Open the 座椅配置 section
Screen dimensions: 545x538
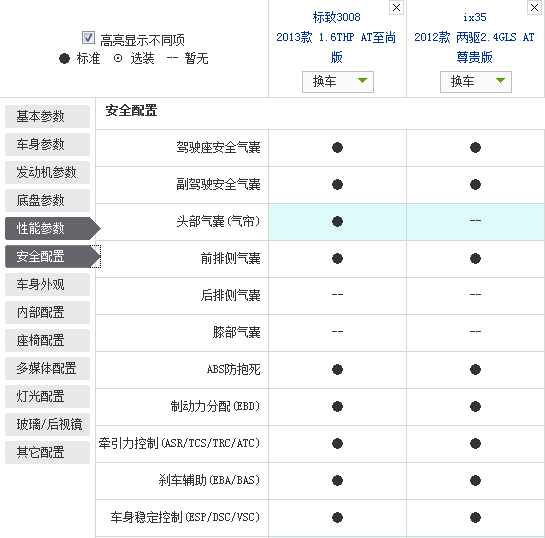click(x=47, y=340)
